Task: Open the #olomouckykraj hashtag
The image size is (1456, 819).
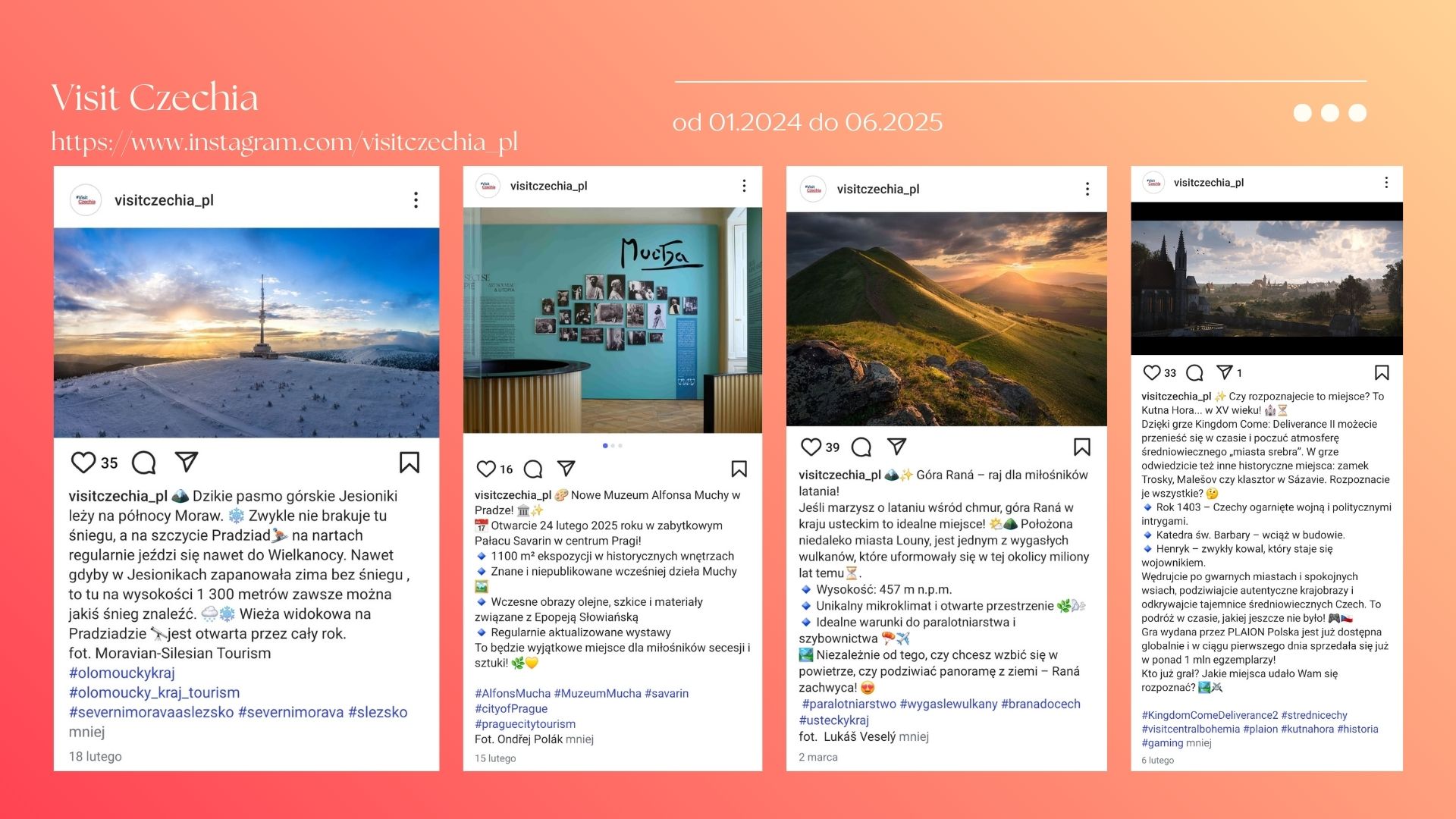Action: pos(122,673)
